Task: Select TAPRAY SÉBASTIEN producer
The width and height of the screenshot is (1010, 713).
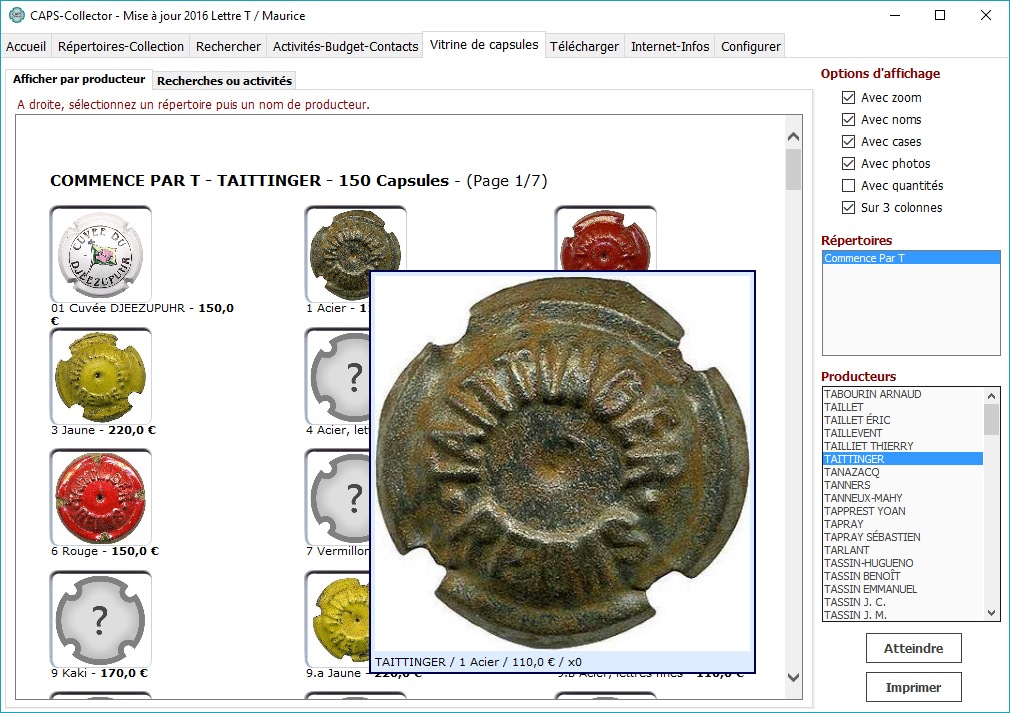Action: point(903,537)
